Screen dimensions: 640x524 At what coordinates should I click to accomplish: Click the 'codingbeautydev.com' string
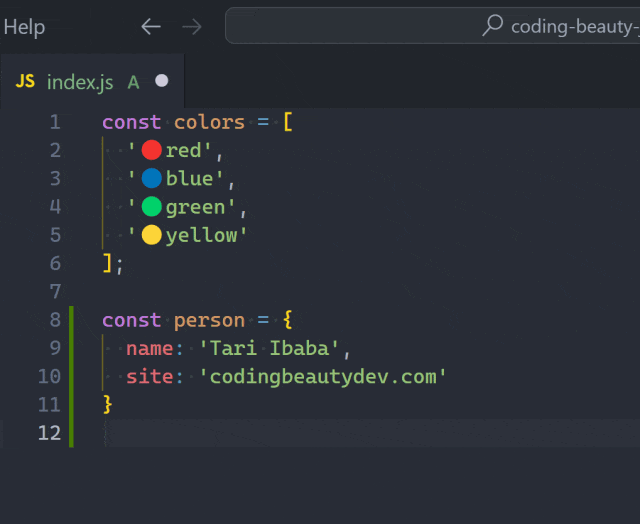click(323, 376)
